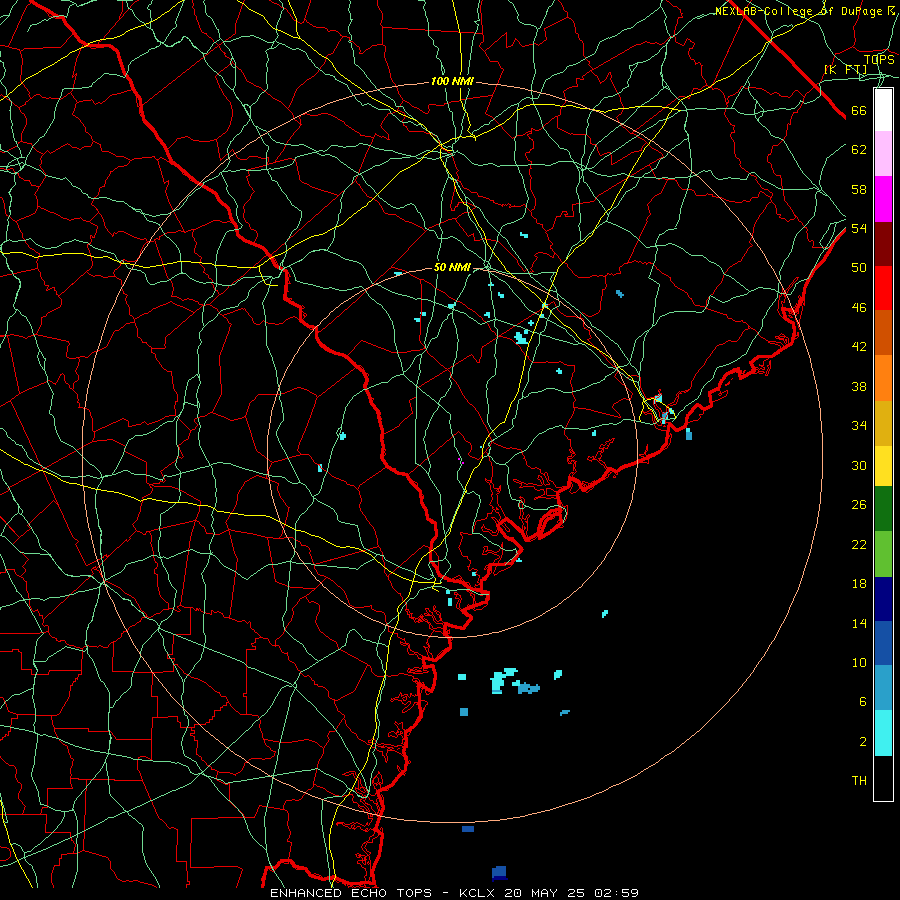
Task: Click the legend value 38
Action: (x=859, y=386)
